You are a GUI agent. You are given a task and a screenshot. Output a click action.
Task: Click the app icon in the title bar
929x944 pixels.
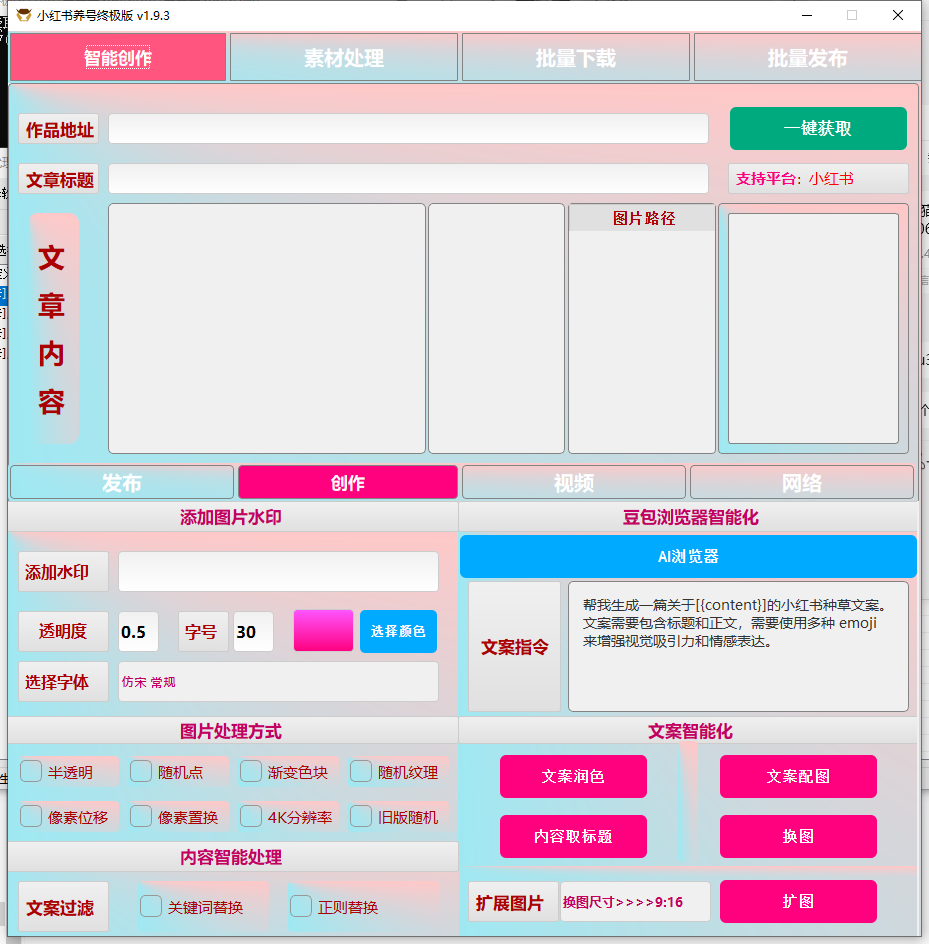[x=23, y=15]
